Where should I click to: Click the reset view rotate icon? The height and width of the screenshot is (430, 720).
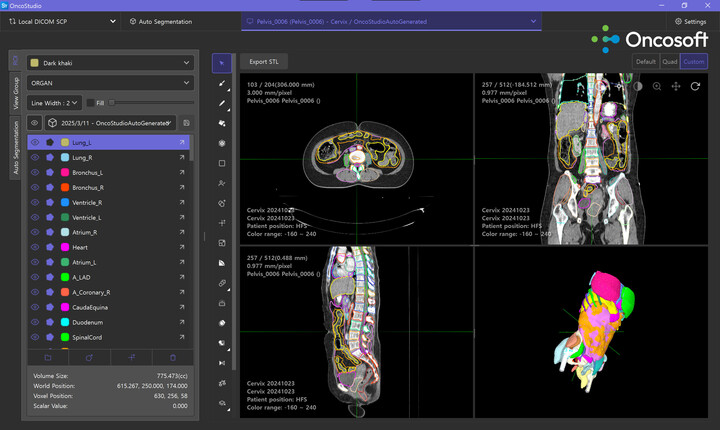click(x=695, y=86)
